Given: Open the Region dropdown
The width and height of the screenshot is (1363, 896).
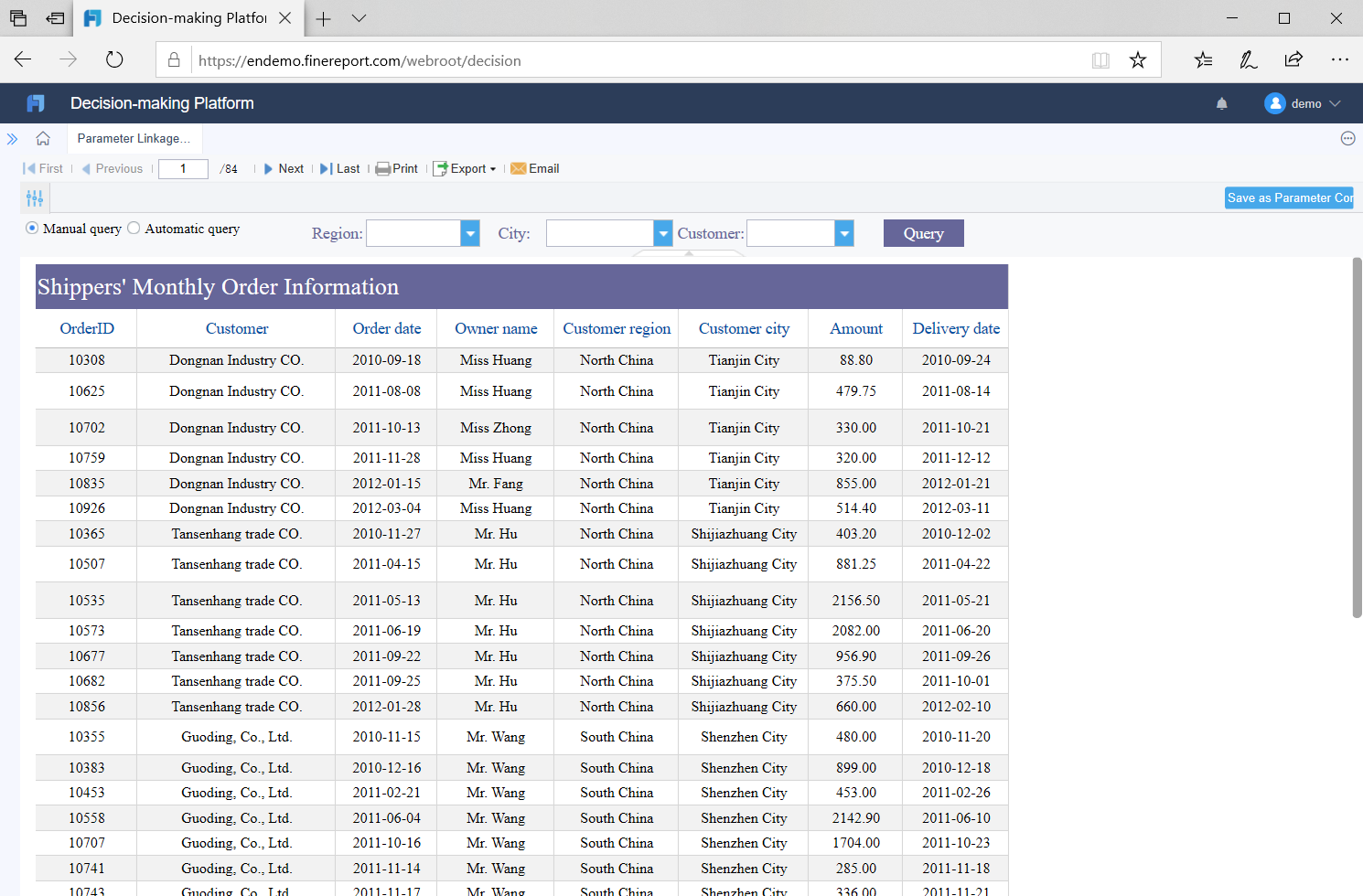Looking at the screenshot, I should click(469, 233).
